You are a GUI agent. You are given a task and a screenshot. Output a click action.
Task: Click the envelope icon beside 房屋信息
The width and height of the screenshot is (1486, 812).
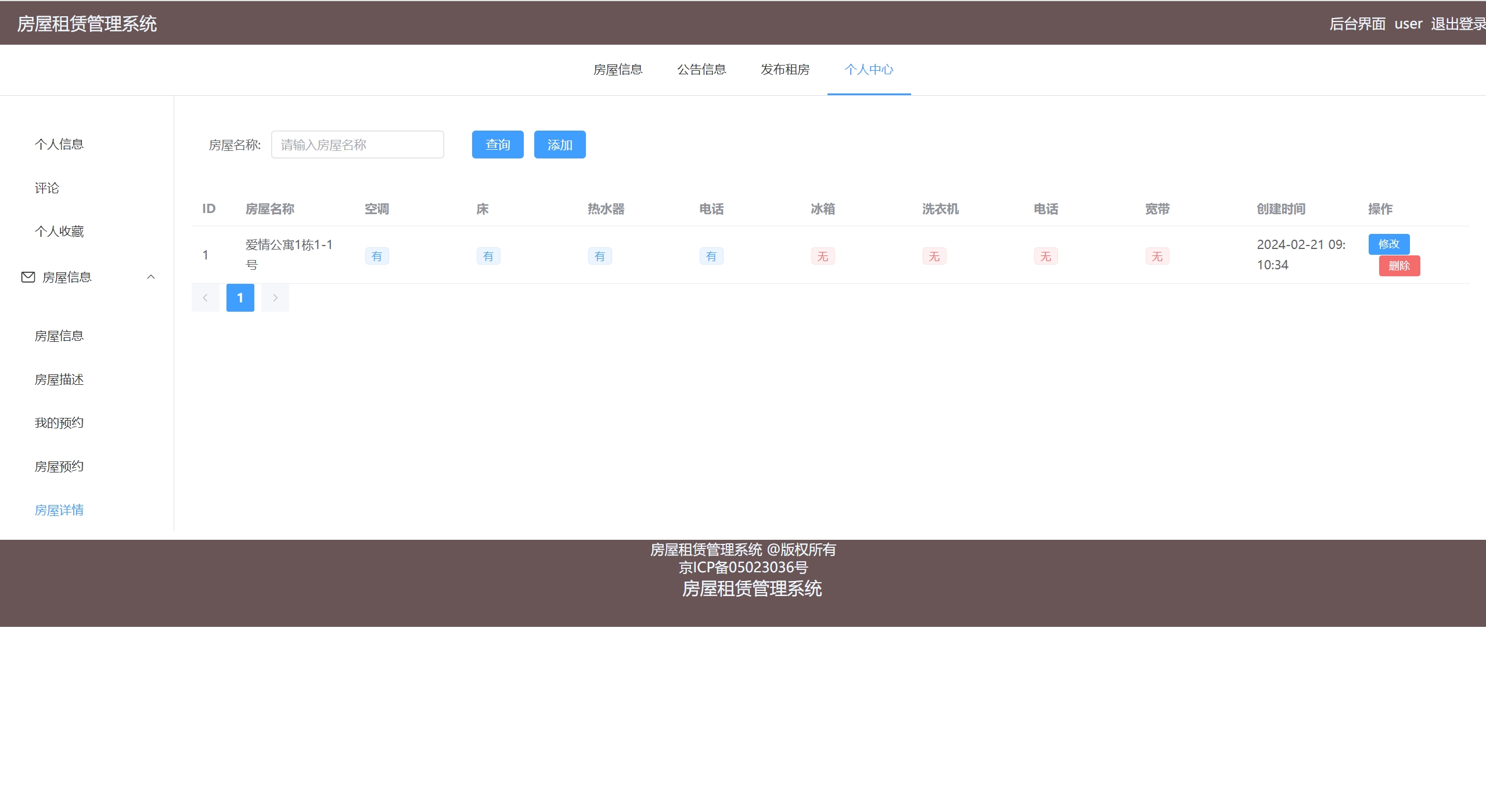(28, 277)
